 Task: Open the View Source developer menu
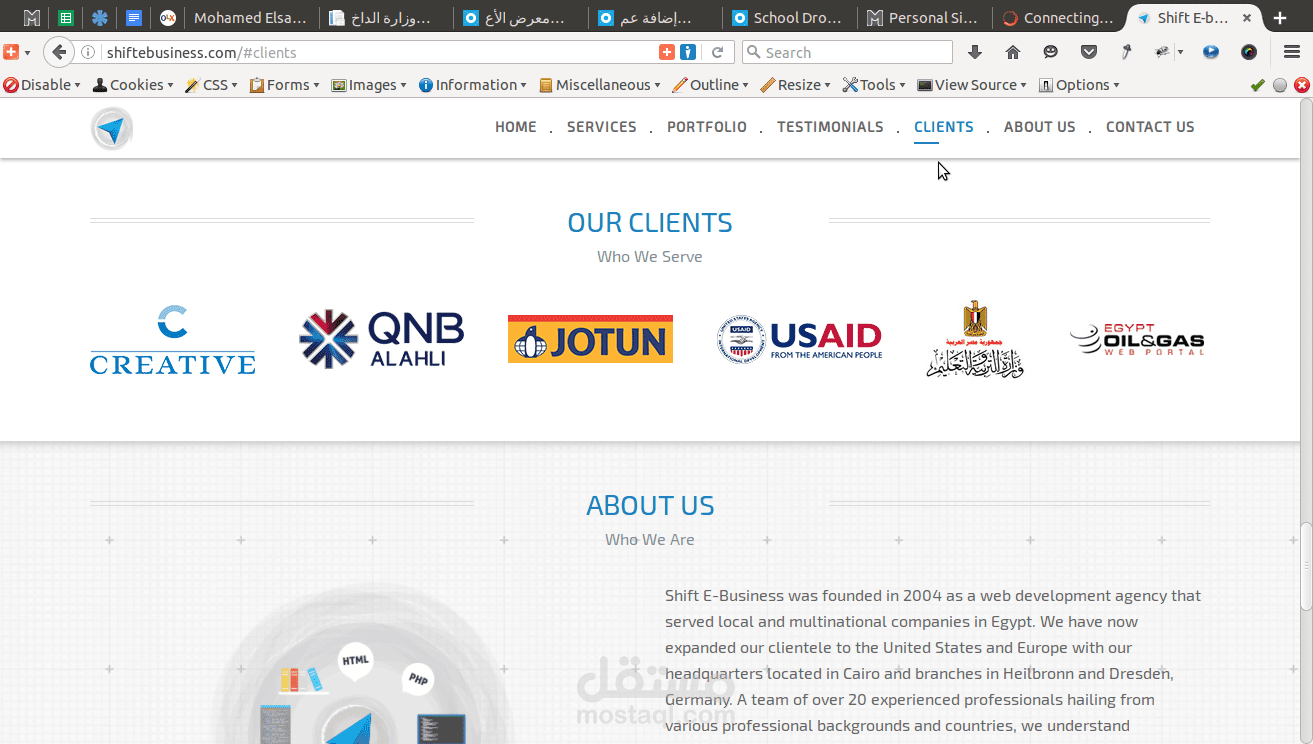click(973, 85)
